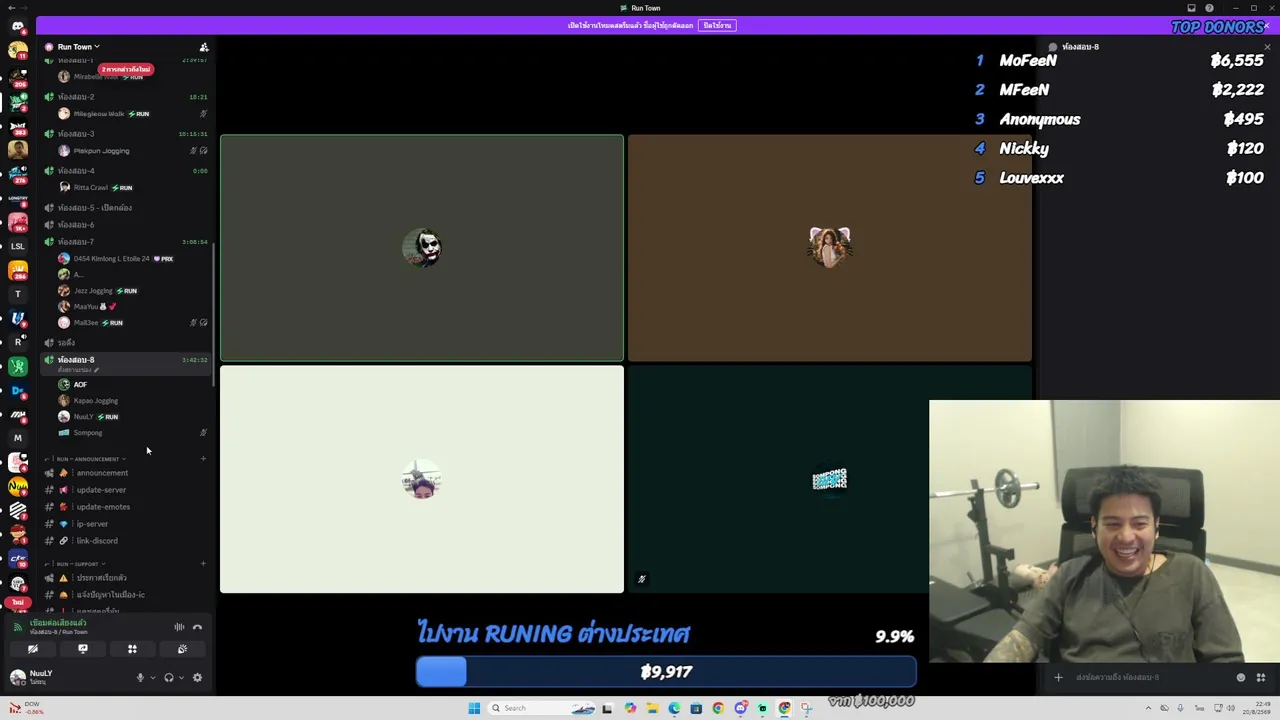Open the yellow Nuu server icon
This screenshot has width=1280, height=720.
click(x=18, y=486)
